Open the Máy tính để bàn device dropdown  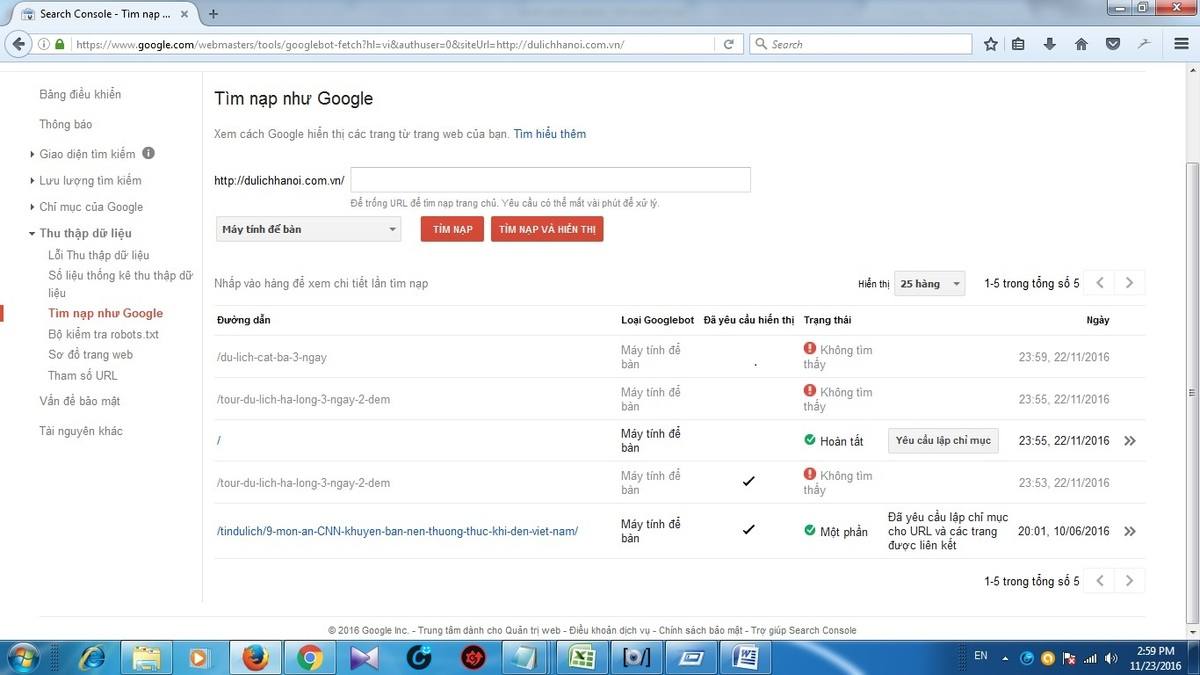(308, 229)
